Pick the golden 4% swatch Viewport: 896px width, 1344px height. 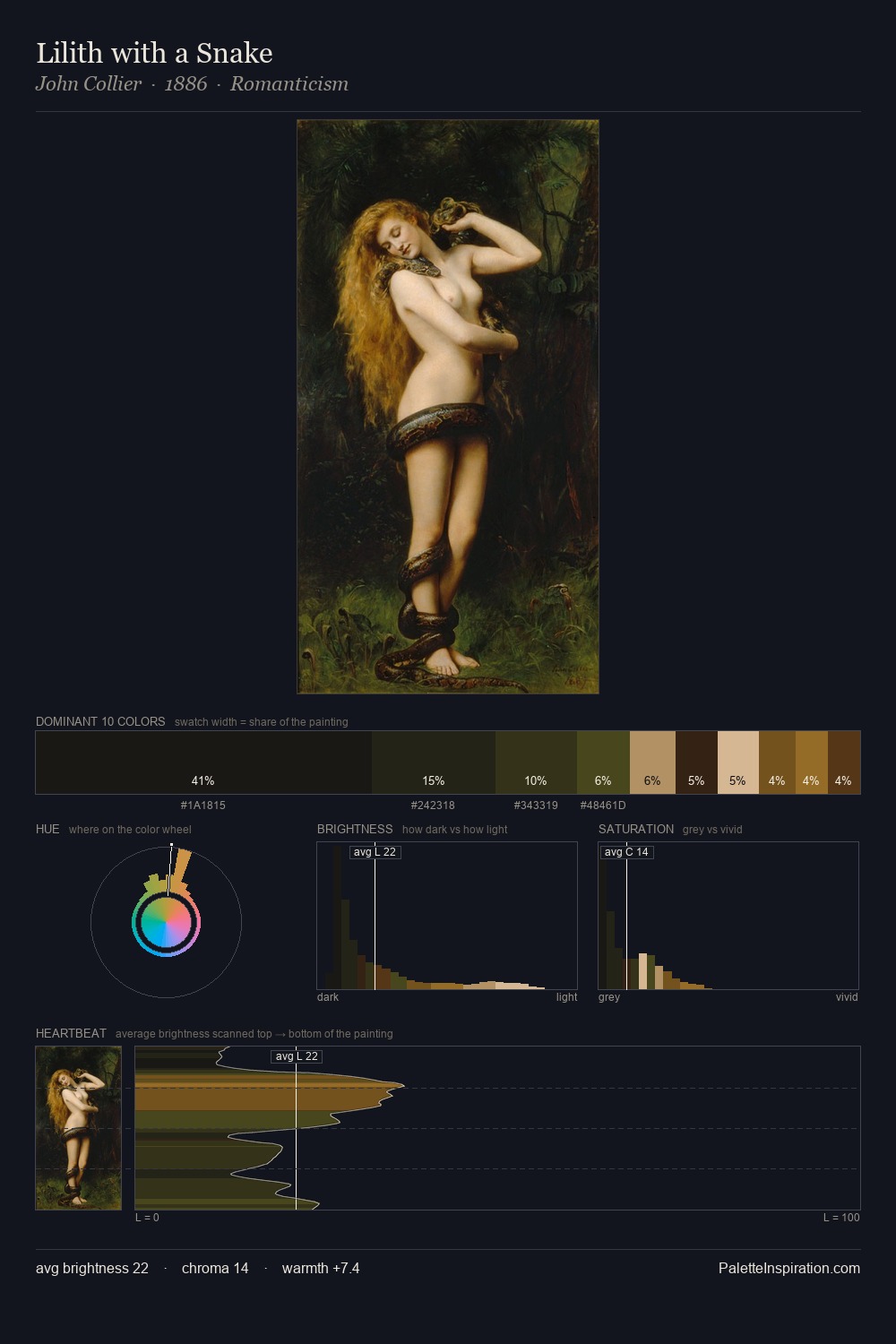click(x=811, y=762)
